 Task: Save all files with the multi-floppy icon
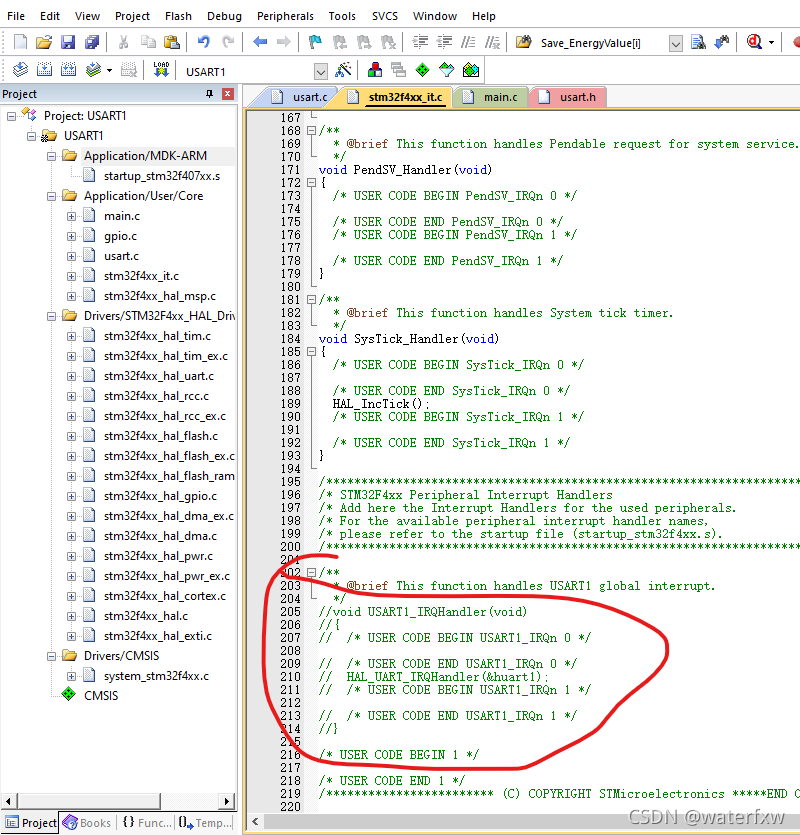click(92, 42)
